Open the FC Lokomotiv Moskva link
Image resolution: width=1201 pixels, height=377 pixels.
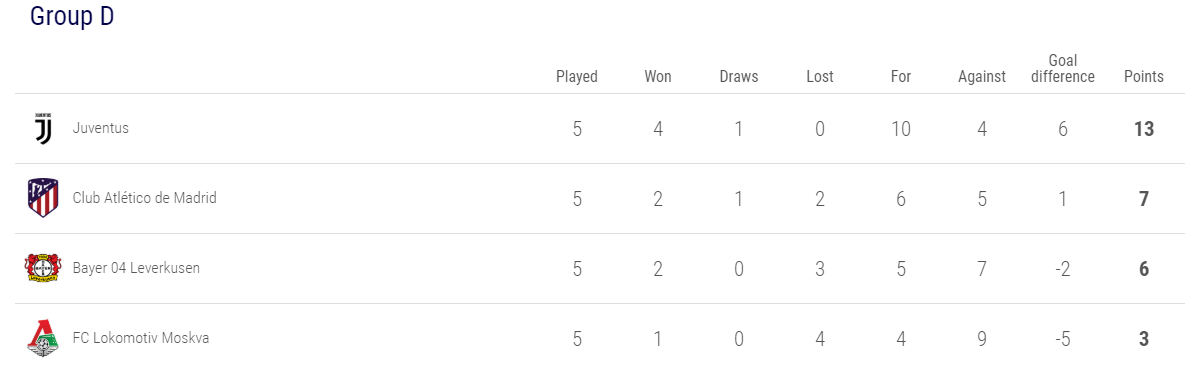pos(141,338)
